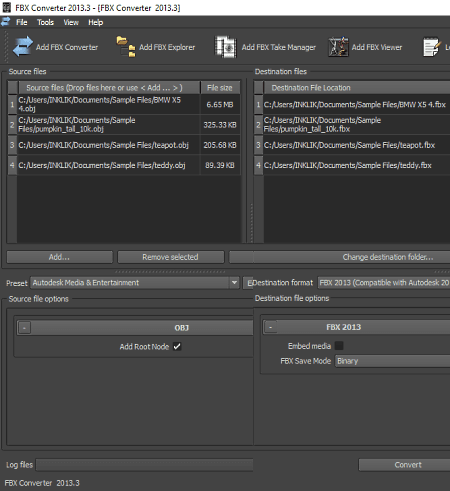450x491 pixels.
Task: Open the Tools menu
Action: [45, 22]
